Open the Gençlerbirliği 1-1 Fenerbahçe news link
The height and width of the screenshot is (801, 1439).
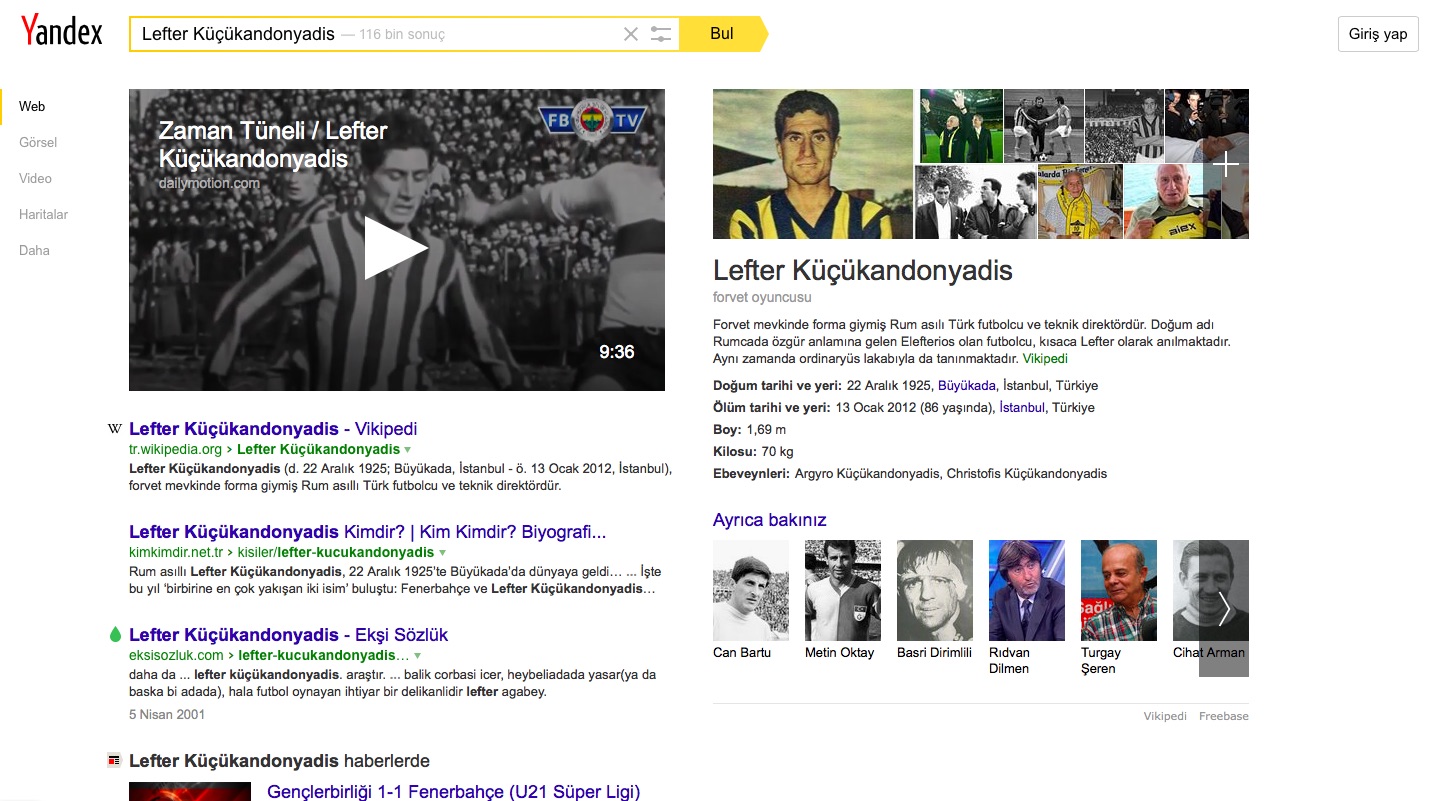tap(453, 792)
